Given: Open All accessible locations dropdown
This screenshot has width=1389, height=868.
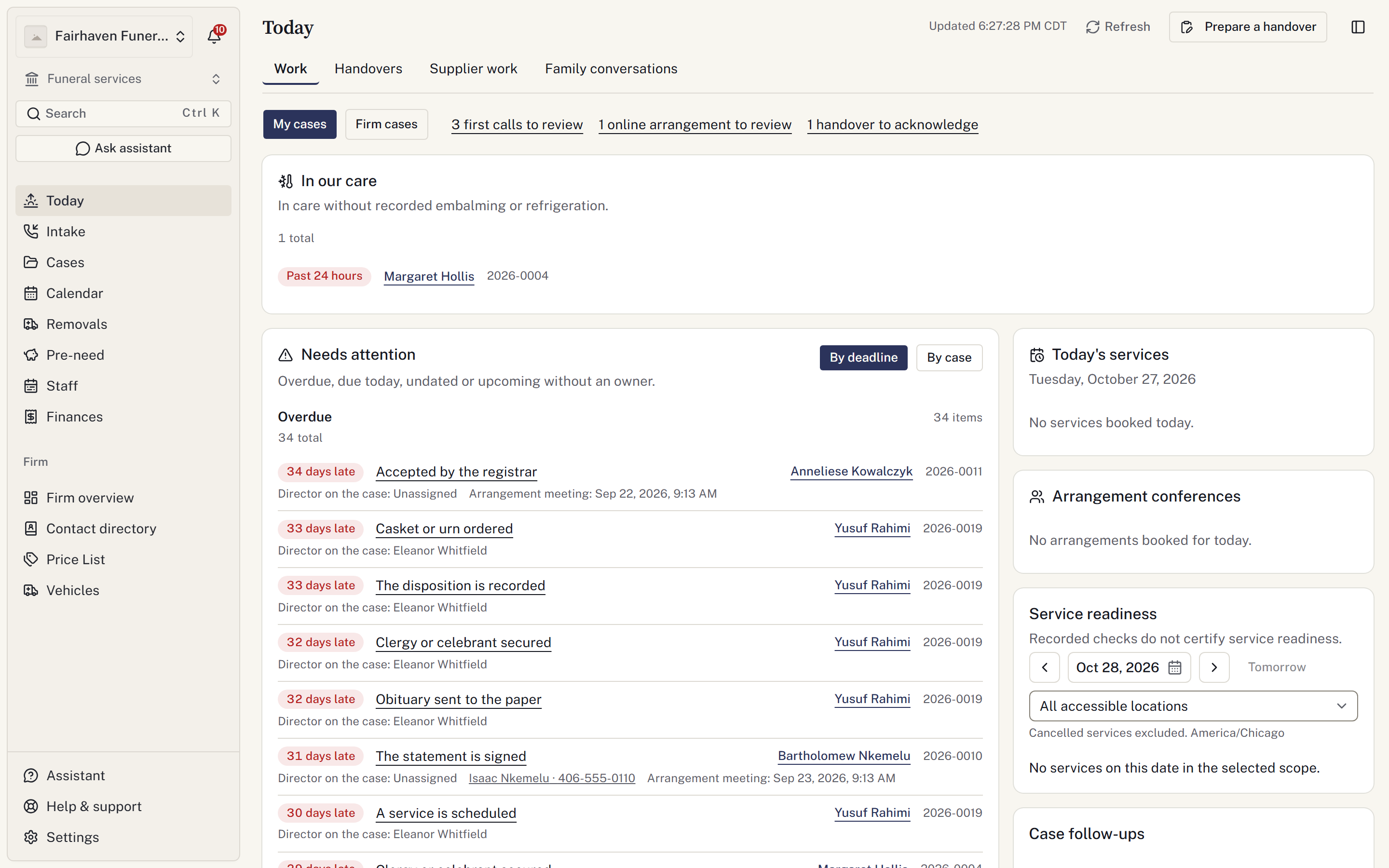Looking at the screenshot, I should (1193, 706).
